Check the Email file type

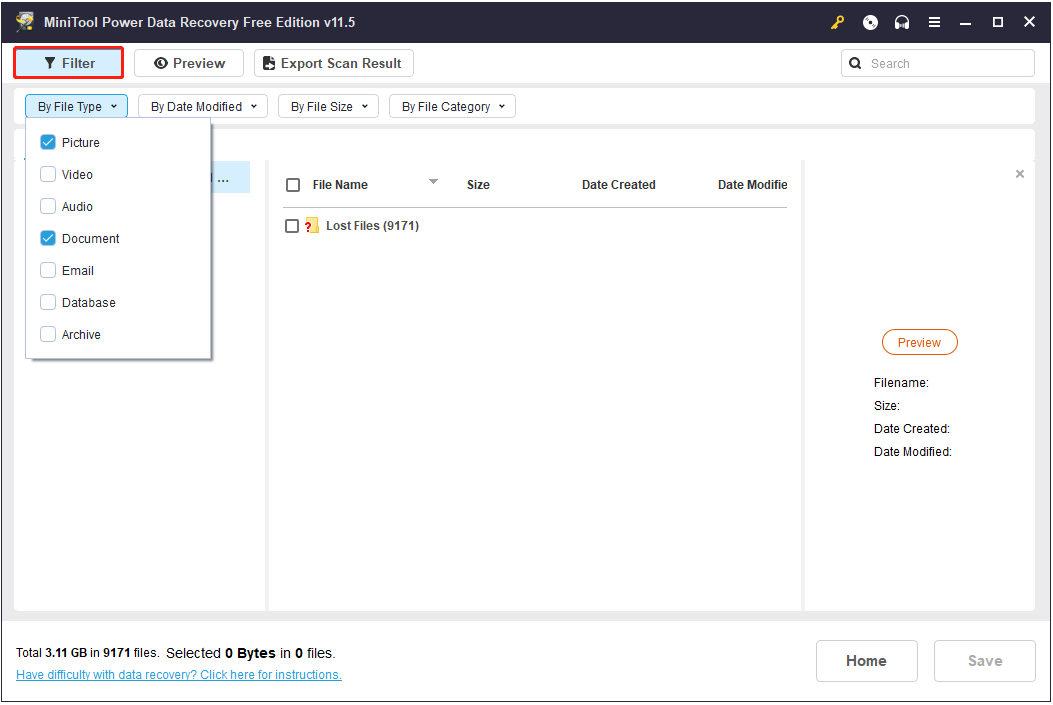tap(48, 271)
